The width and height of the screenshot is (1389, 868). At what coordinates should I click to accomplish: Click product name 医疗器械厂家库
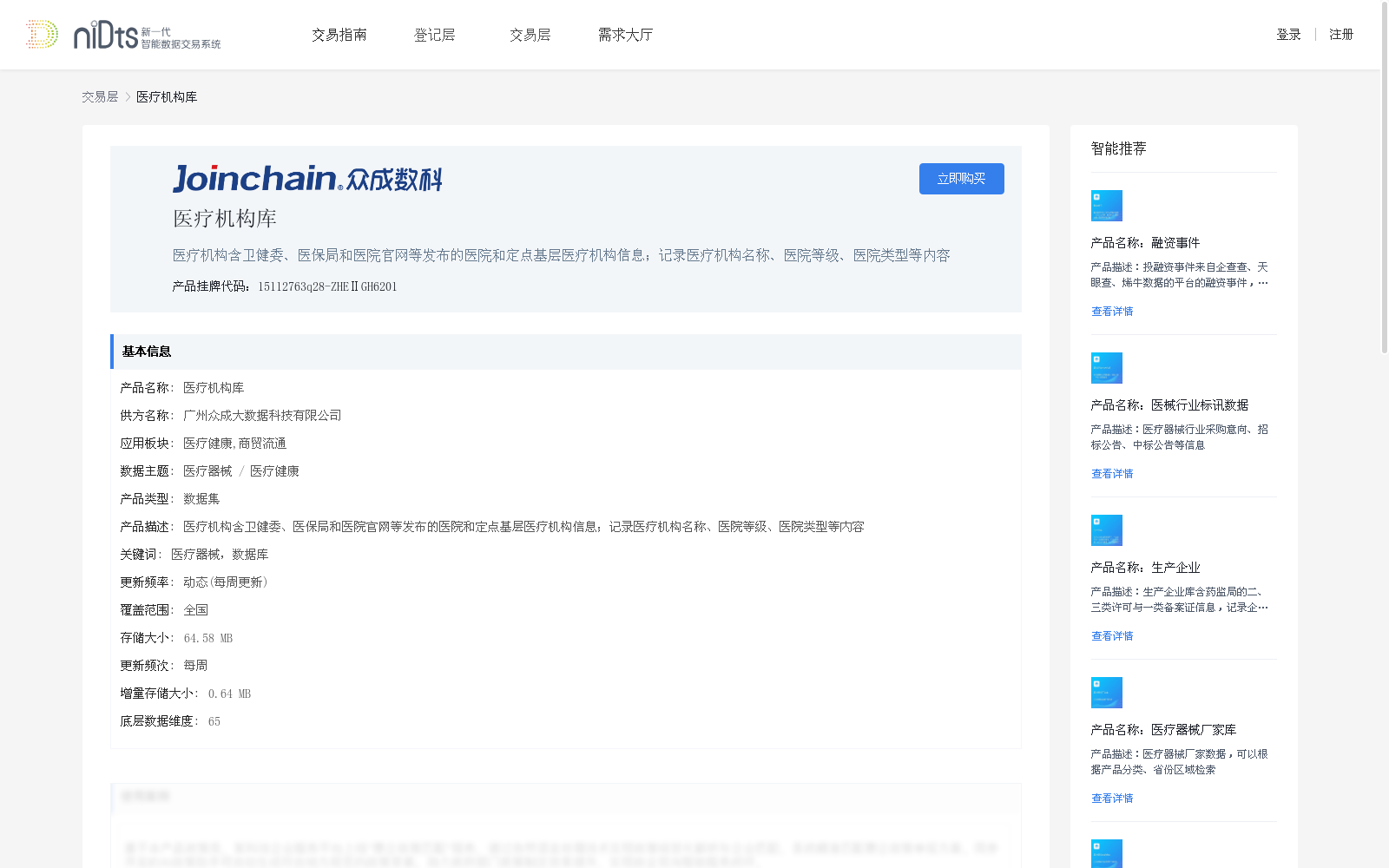pos(1194,730)
